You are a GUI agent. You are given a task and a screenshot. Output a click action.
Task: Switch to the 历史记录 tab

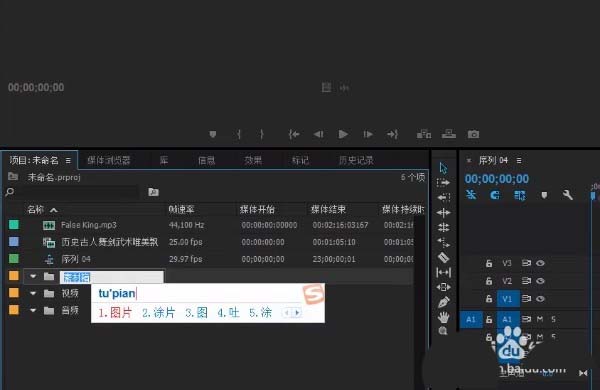(356, 160)
